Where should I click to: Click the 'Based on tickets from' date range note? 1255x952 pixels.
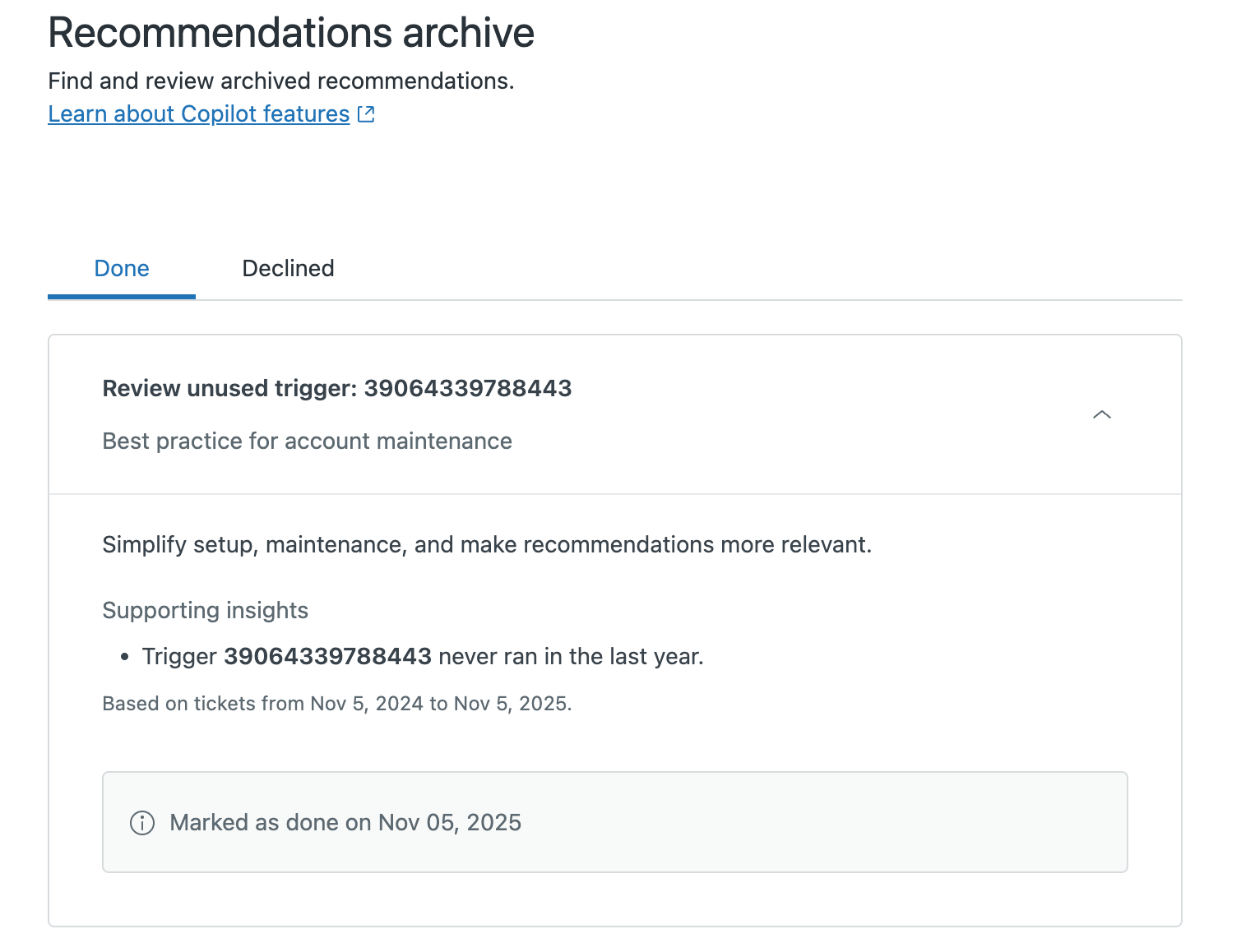click(x=336, y=704)
